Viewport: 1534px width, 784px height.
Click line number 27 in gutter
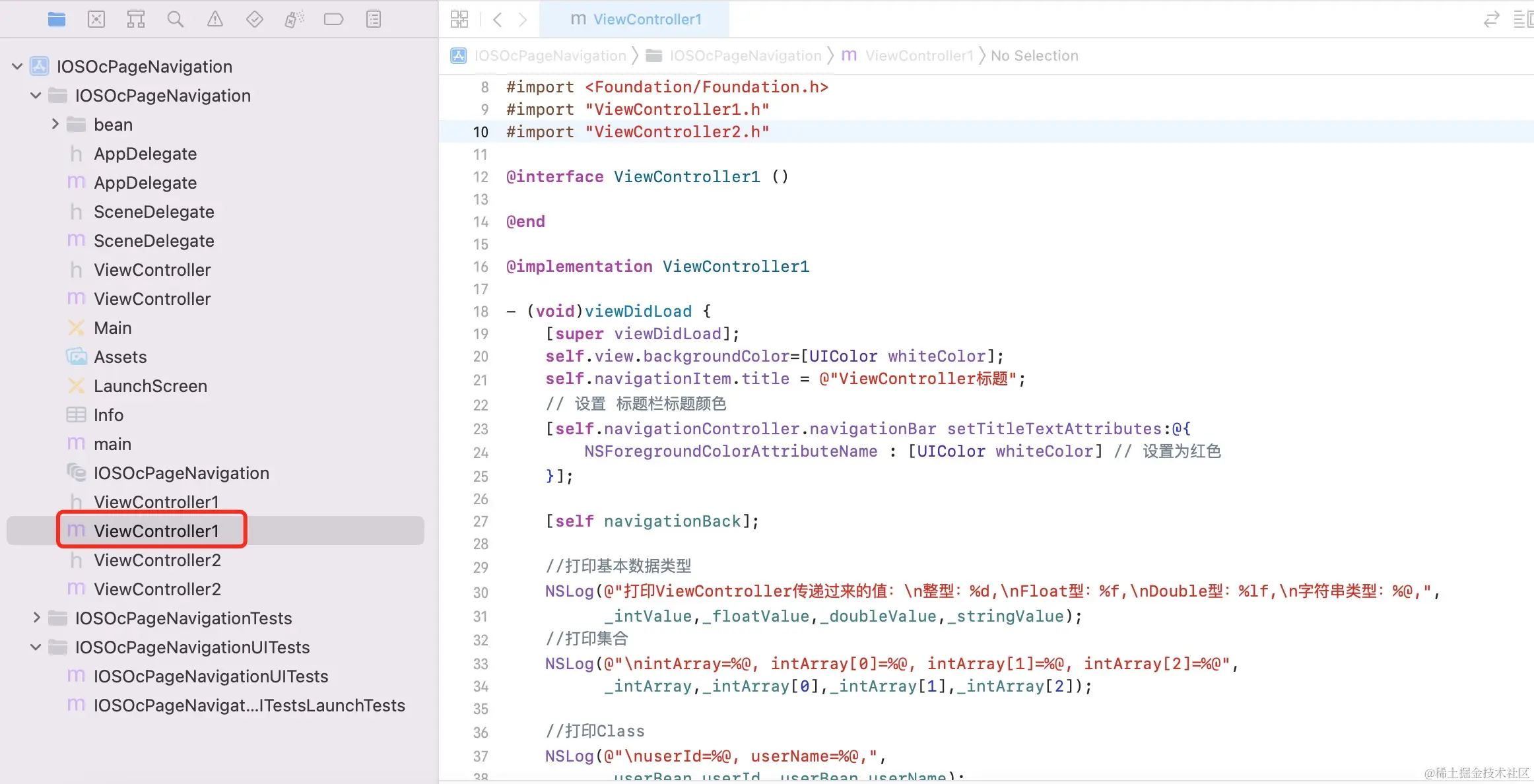[x=481, y=521]
